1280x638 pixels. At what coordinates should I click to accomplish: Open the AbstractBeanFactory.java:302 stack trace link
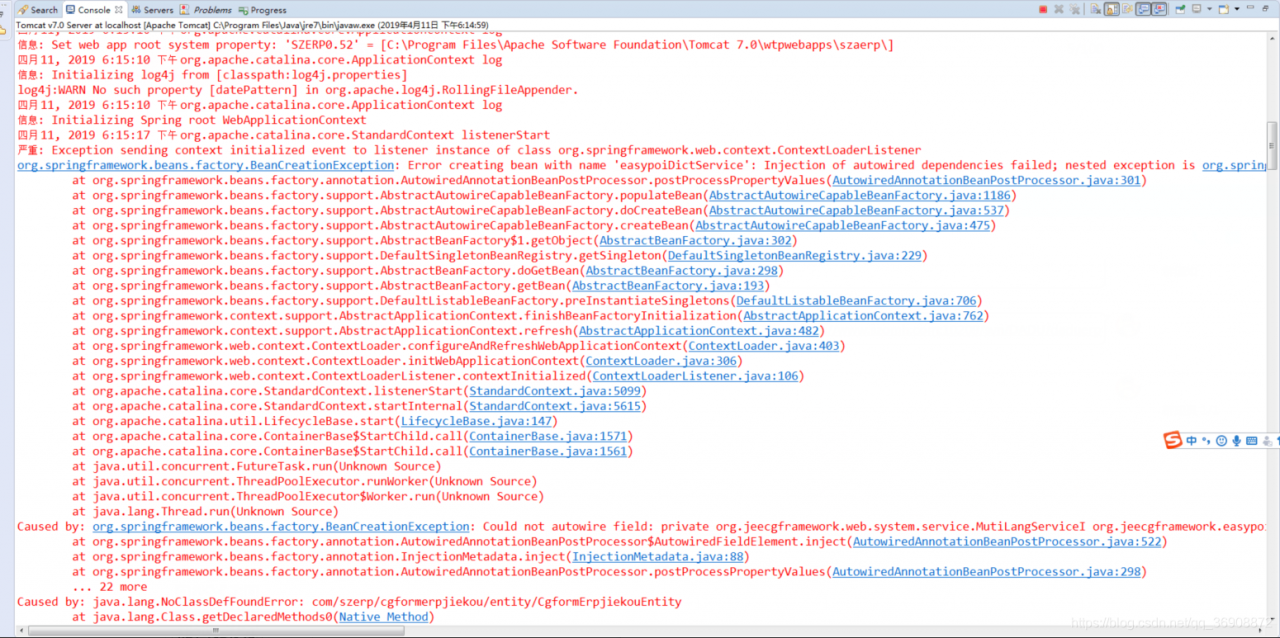pos(696,241)
